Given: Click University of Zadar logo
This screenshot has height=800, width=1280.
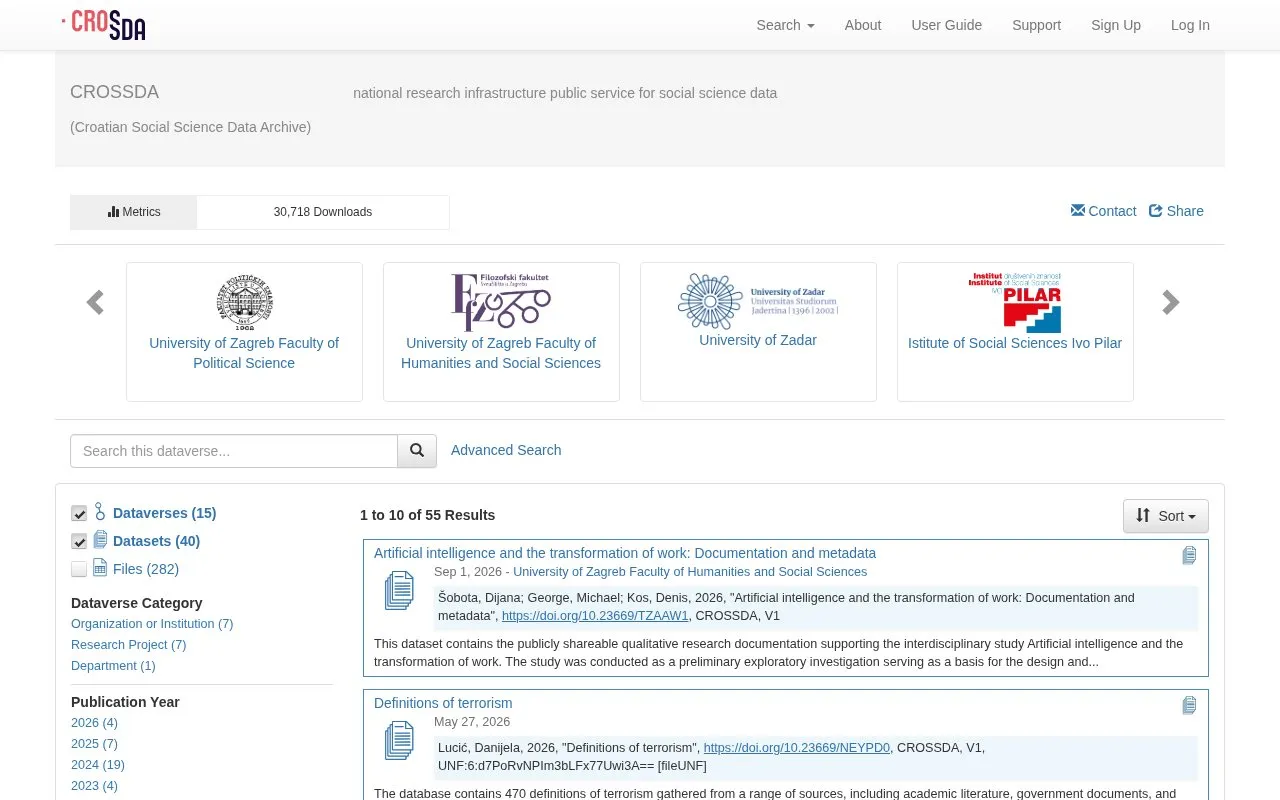Looking at the screenshot, I should click(x=758, y=301).
